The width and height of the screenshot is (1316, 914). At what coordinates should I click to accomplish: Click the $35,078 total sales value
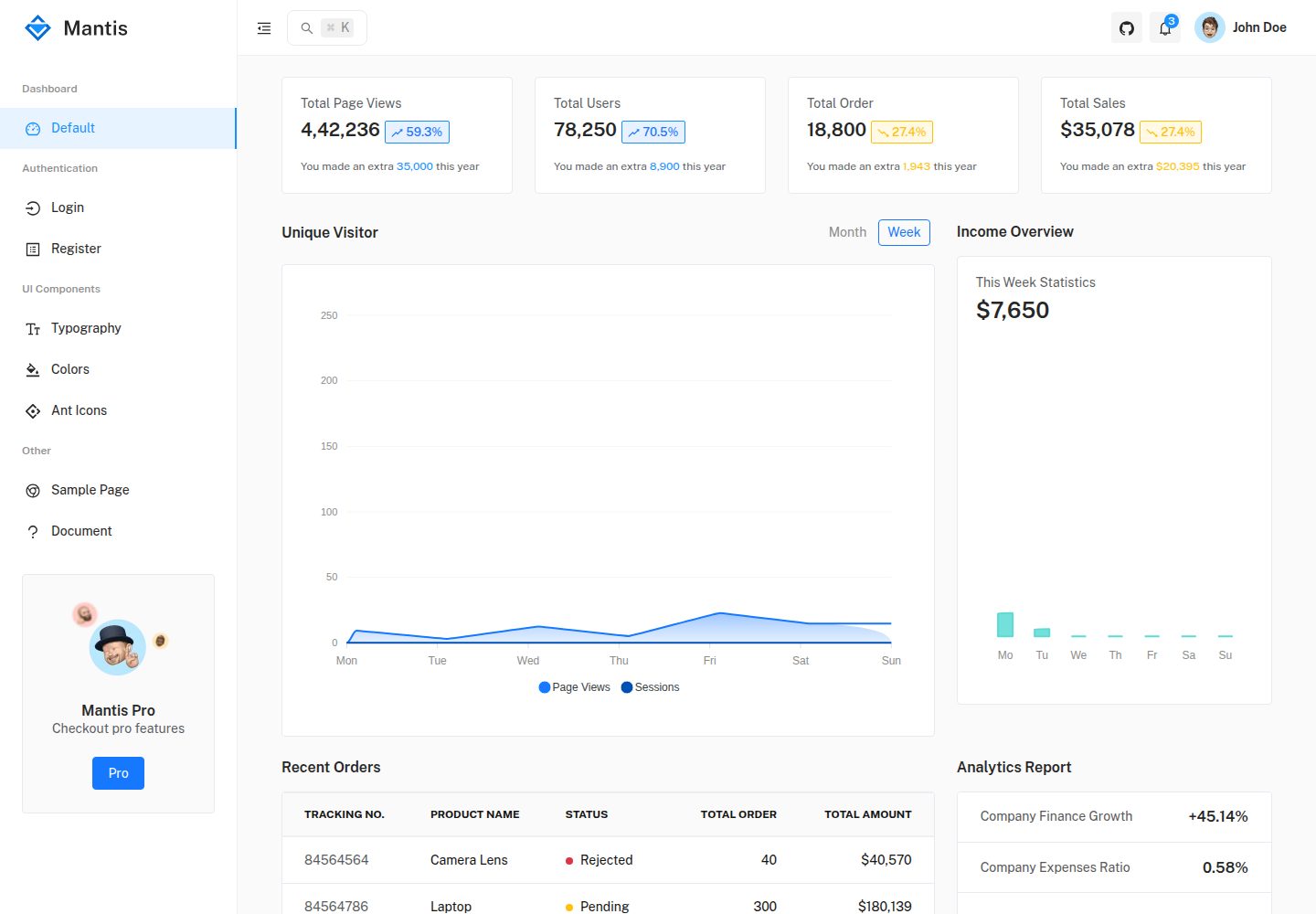(x=1098, y=130)
